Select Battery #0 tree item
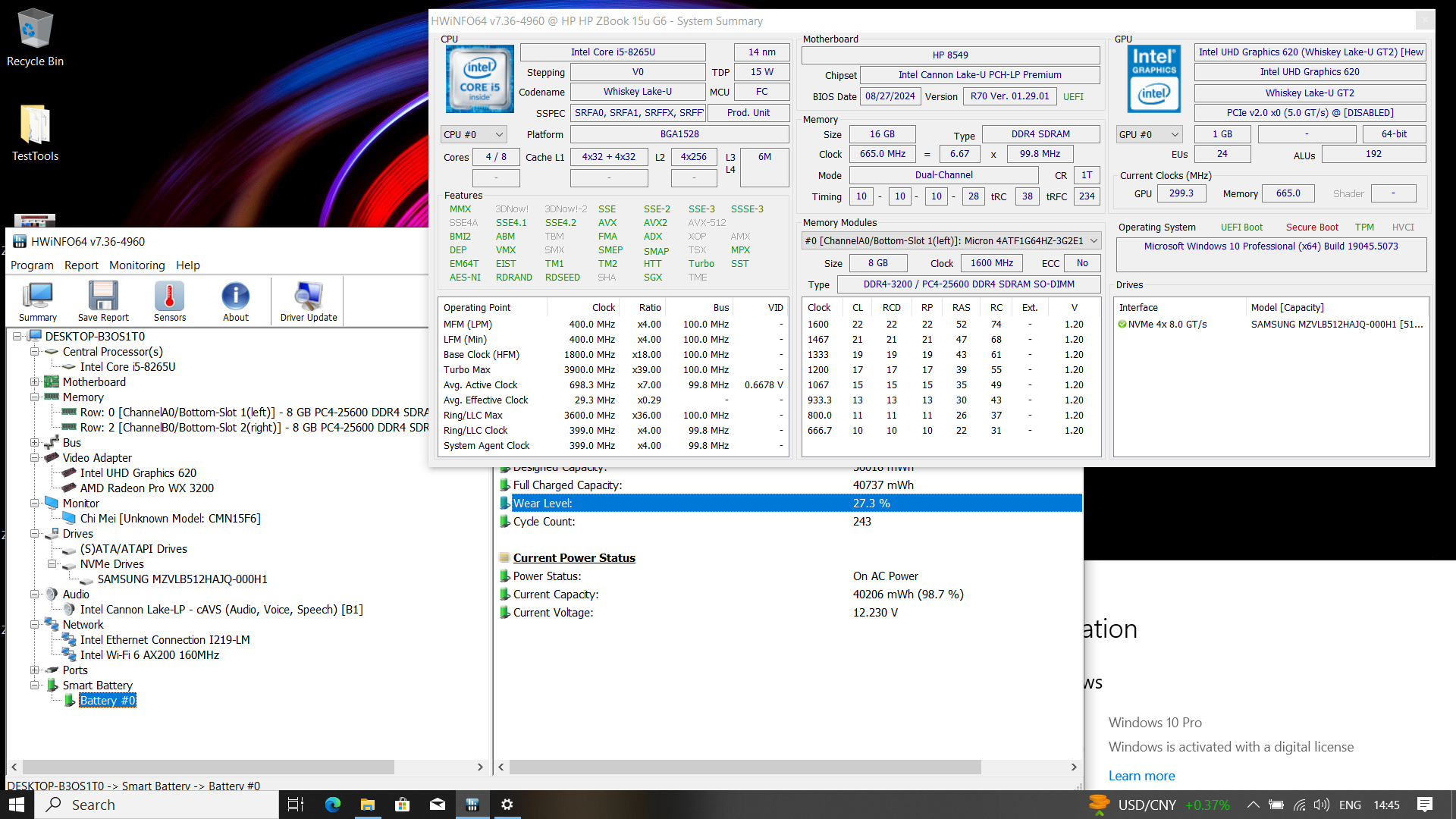Viewport: 1456px width, 819px height. 108,701
